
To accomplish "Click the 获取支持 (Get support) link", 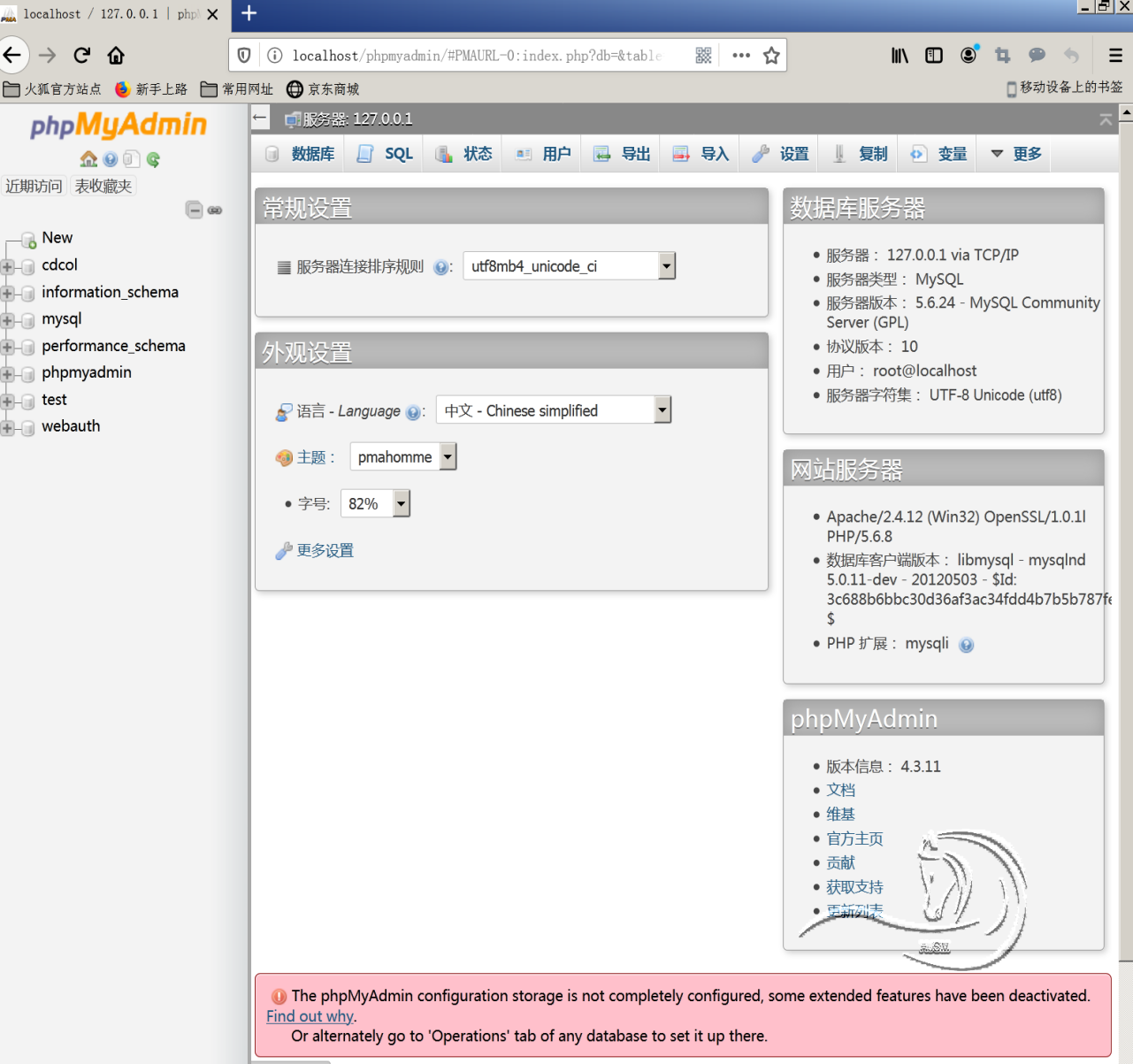I will click(x=854, y=887).
